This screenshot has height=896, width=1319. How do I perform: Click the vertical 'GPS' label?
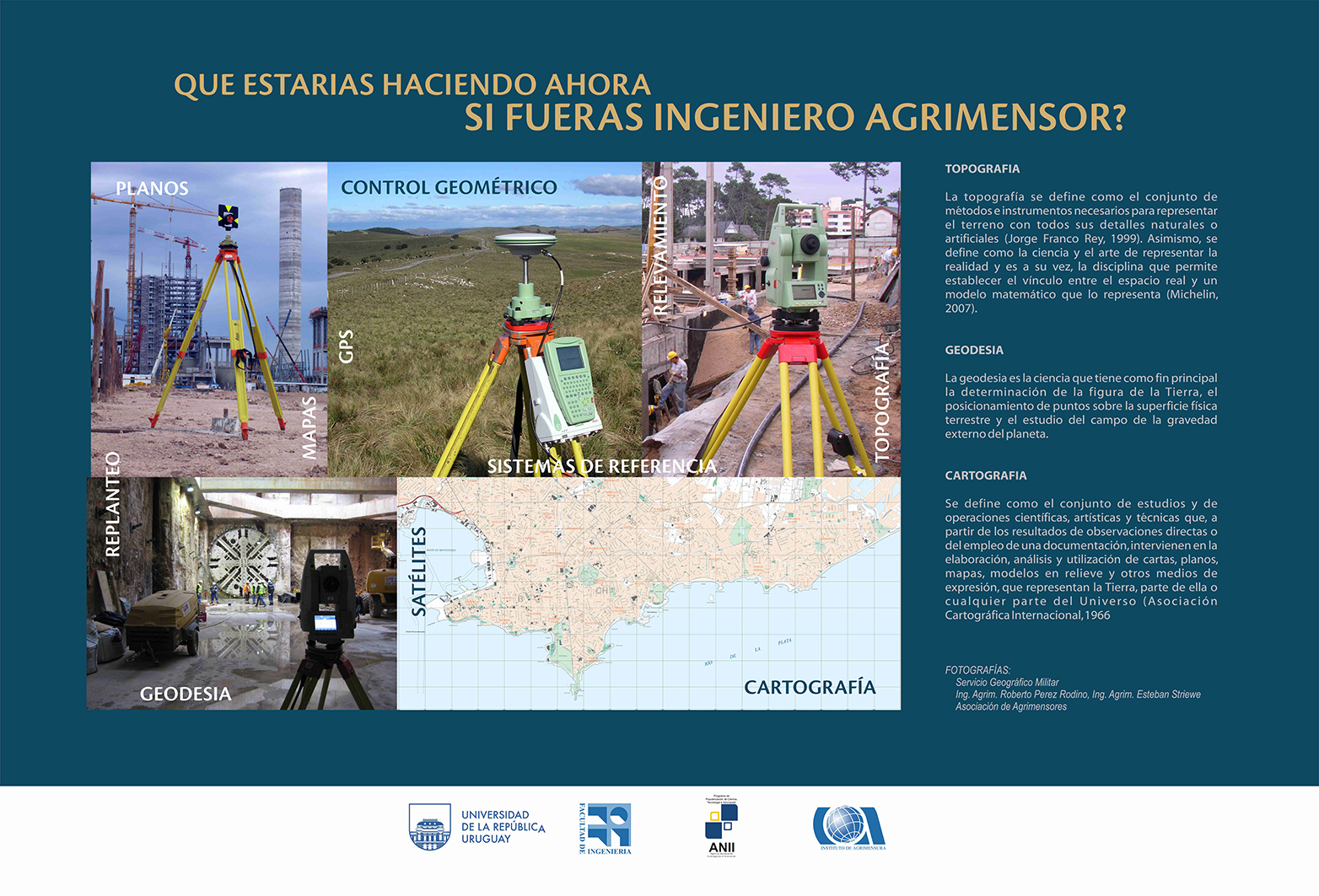point(346,346)
